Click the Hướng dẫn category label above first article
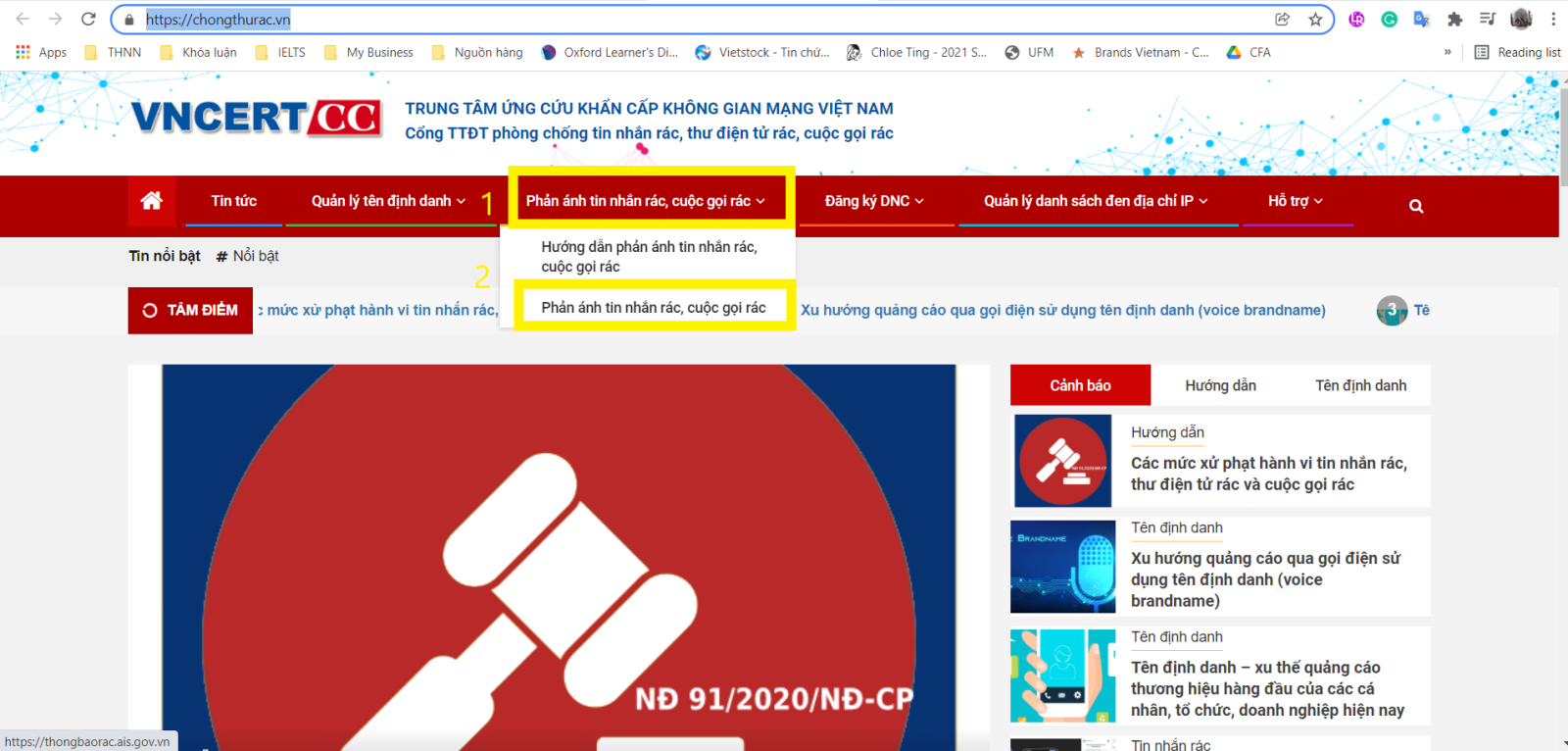Image resolution: width=1568 pixels, height=751 pixels. [1167, 432]
